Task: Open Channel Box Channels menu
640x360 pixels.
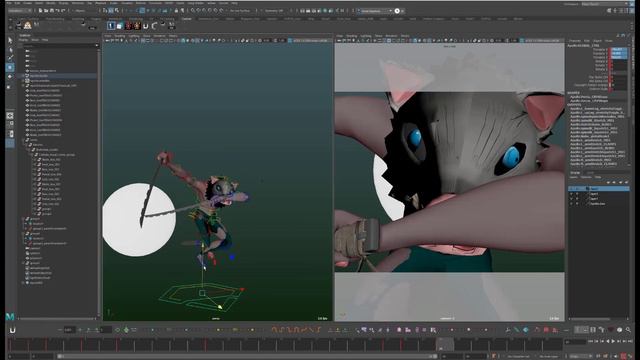Action: [575, 41]
